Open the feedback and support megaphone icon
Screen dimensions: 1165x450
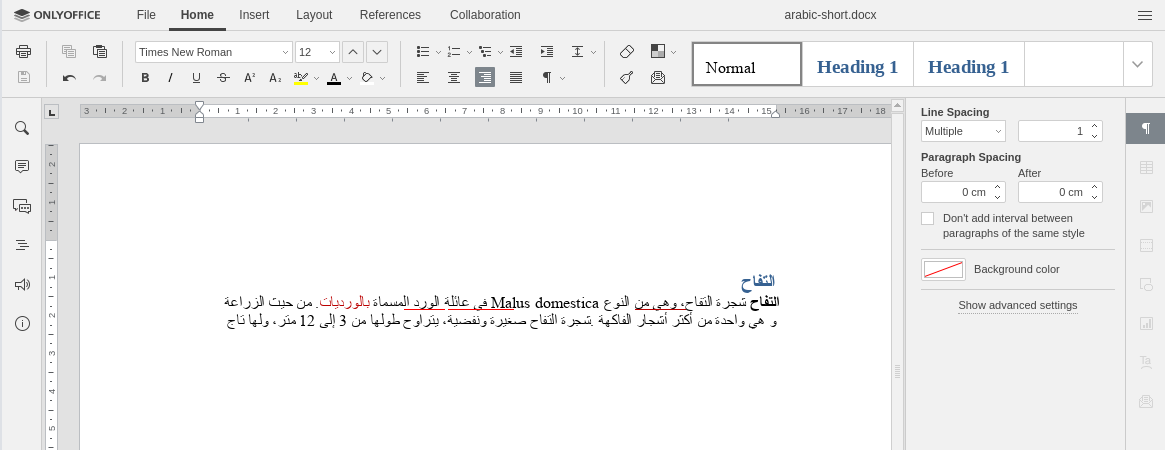pos(22,284)
